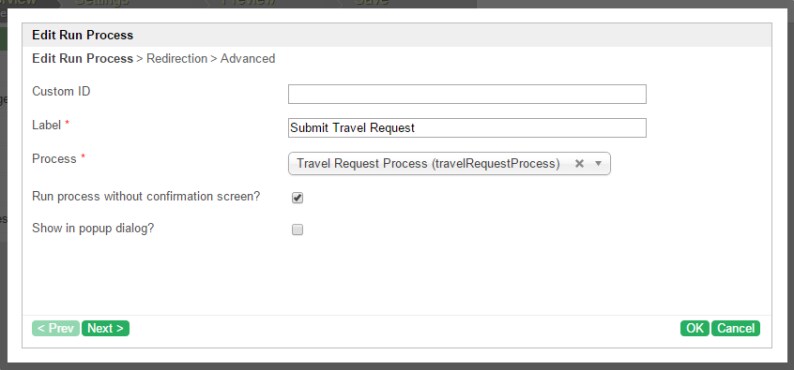Focus the Custom ID text field
Screen dimensions: 794x370
(x=467, y=94)
